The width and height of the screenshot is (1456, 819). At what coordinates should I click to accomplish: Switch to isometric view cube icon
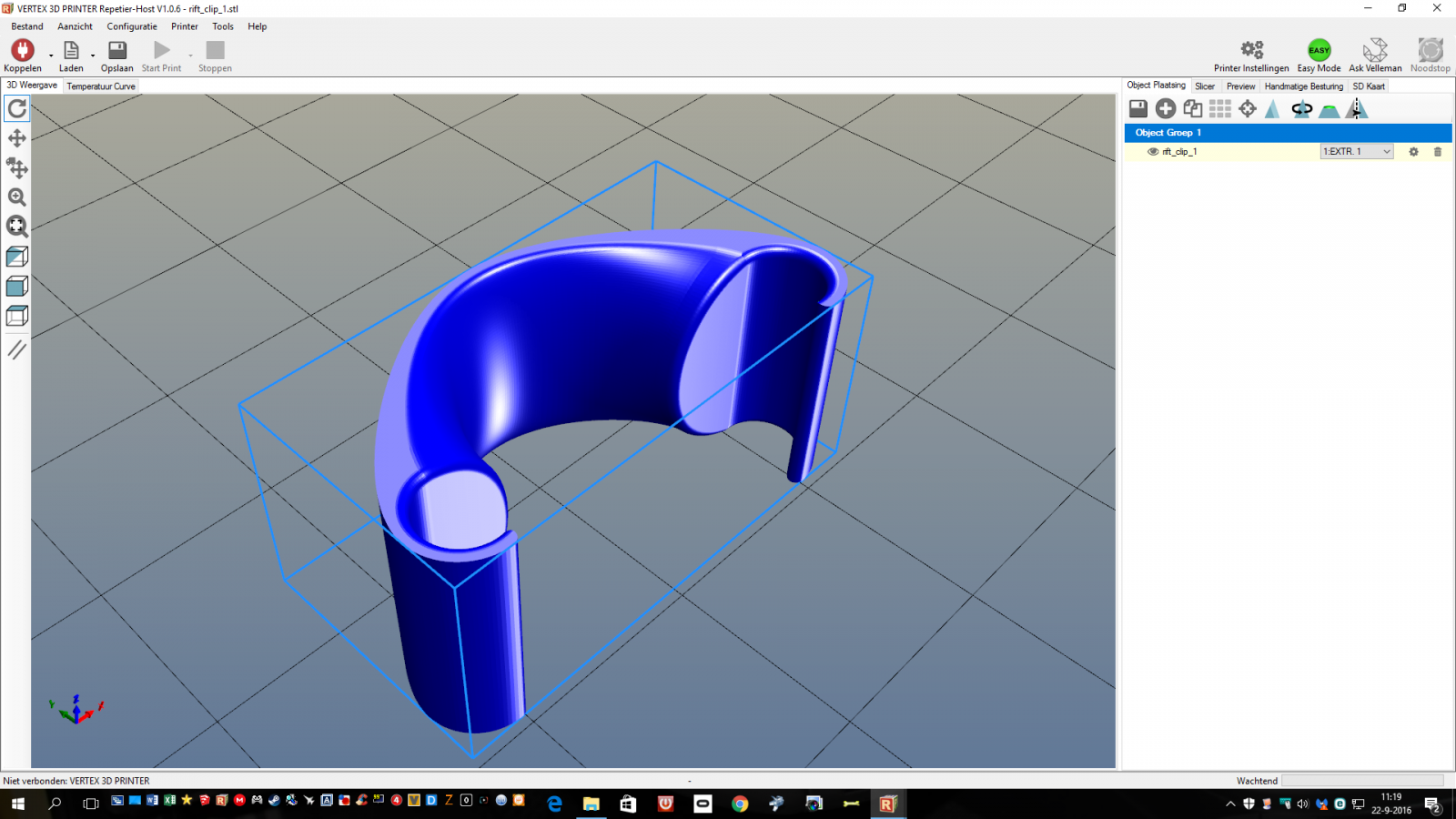click(x=17, y=257)
